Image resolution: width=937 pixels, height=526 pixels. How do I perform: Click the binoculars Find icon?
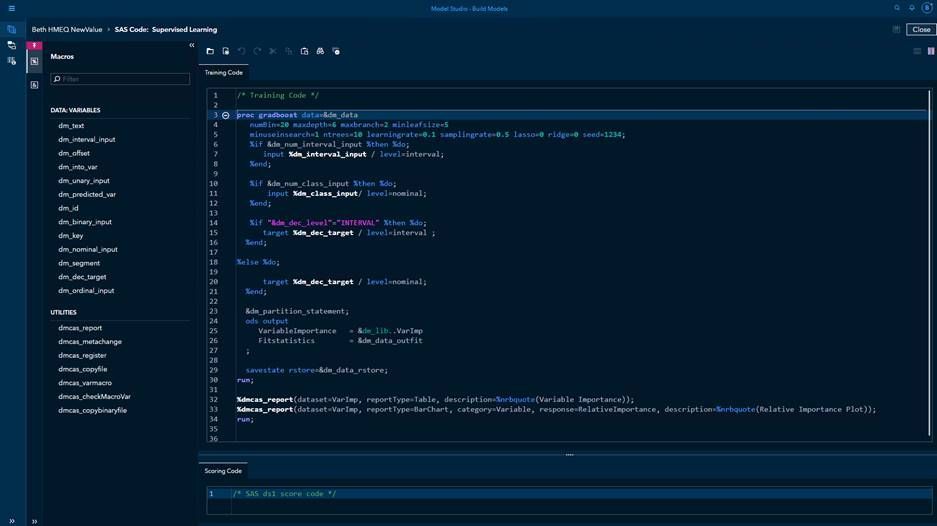point(320,51)
